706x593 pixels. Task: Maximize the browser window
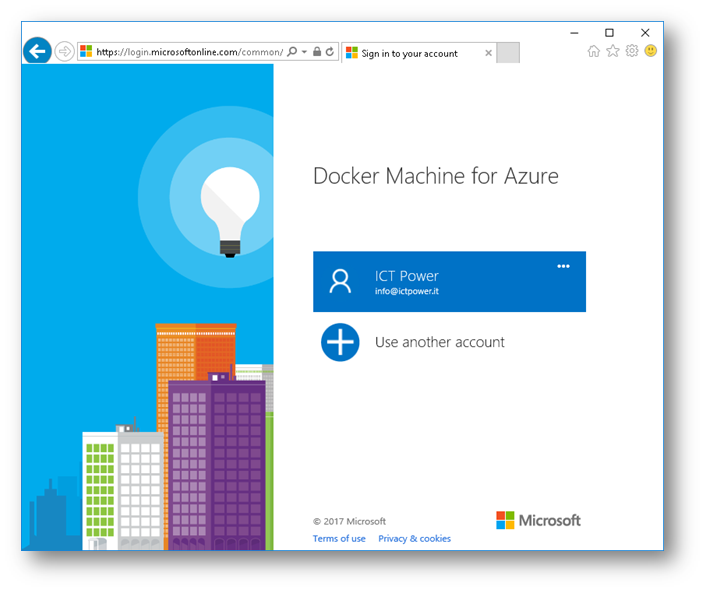(x=609, y=33)
